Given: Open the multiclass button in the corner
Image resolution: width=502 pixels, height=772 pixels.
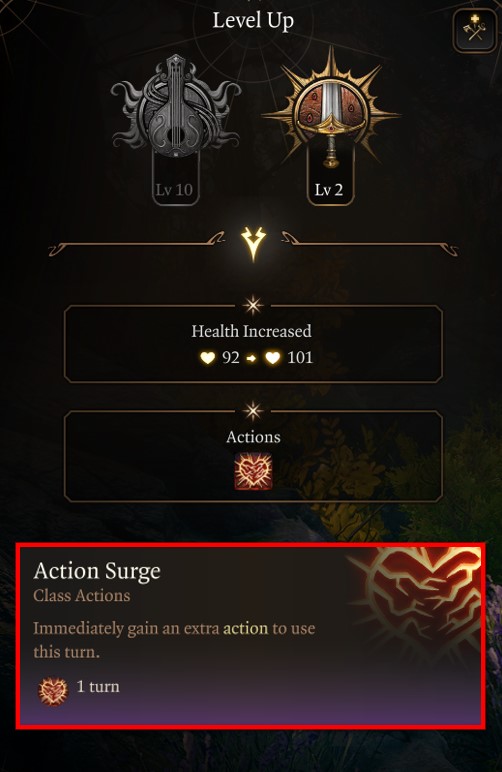Looking at the screenshot, I should [x=474, y=31].
